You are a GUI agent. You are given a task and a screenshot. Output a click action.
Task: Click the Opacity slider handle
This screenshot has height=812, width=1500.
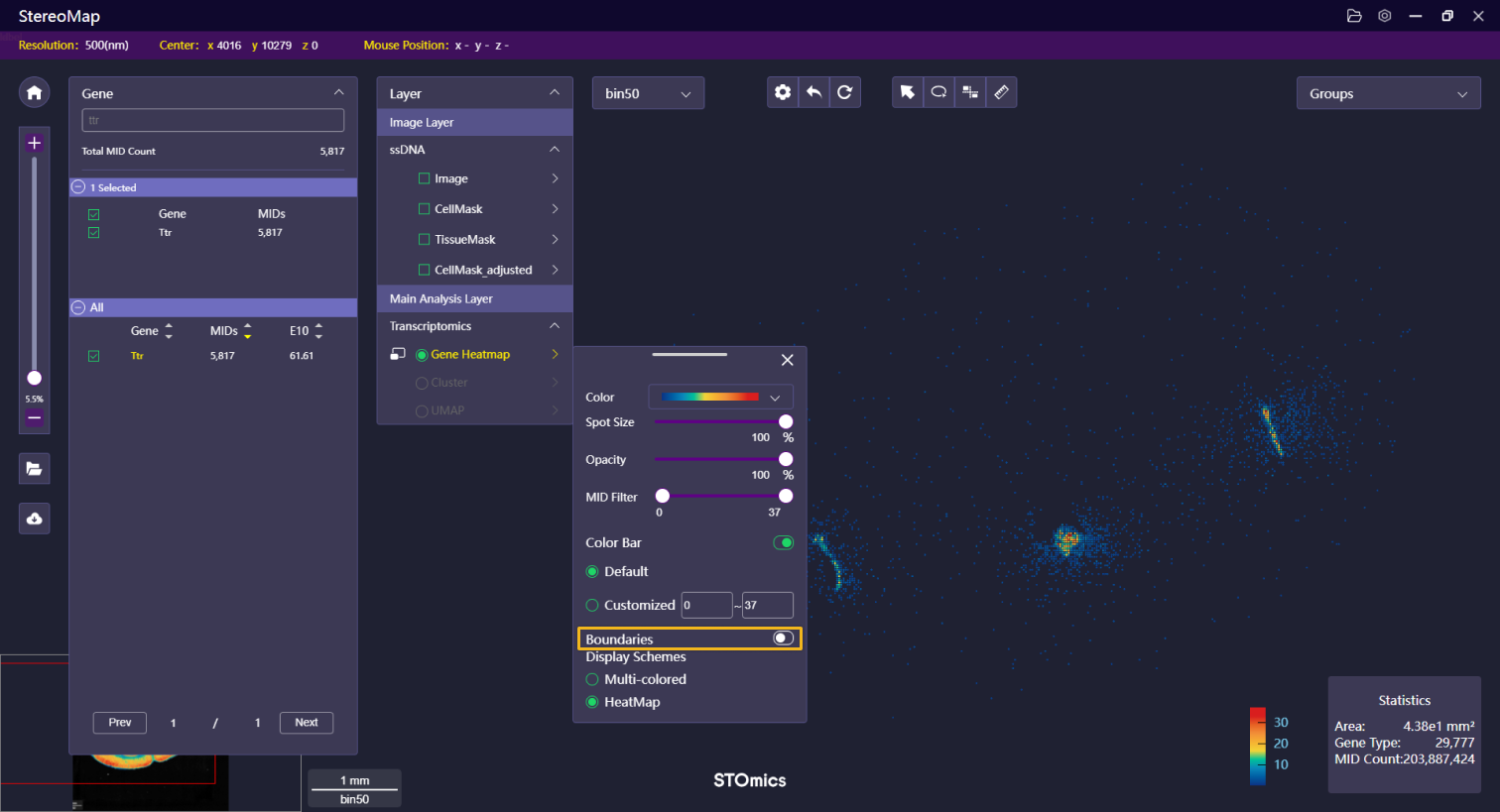tap(786, 459)
